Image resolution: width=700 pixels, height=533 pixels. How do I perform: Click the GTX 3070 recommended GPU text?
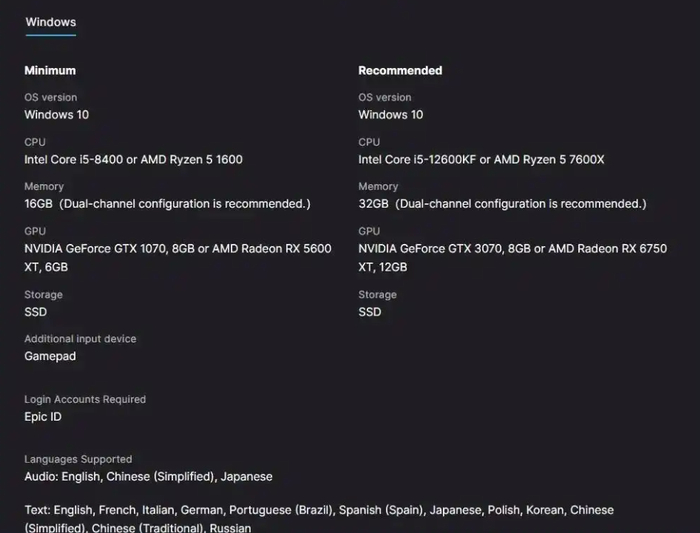coord(465,248)
